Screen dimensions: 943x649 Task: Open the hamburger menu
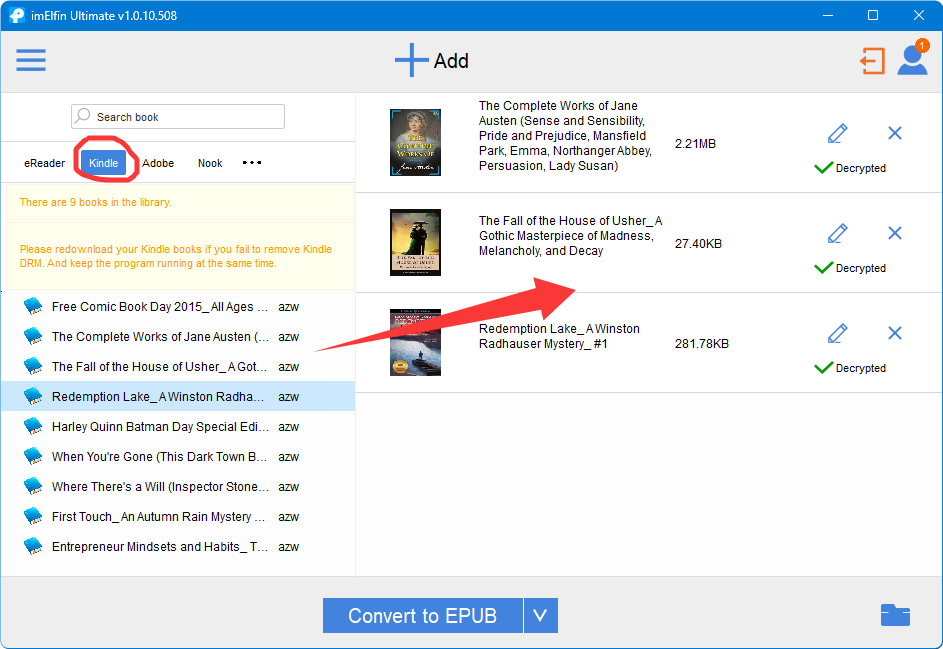[30, 60]
